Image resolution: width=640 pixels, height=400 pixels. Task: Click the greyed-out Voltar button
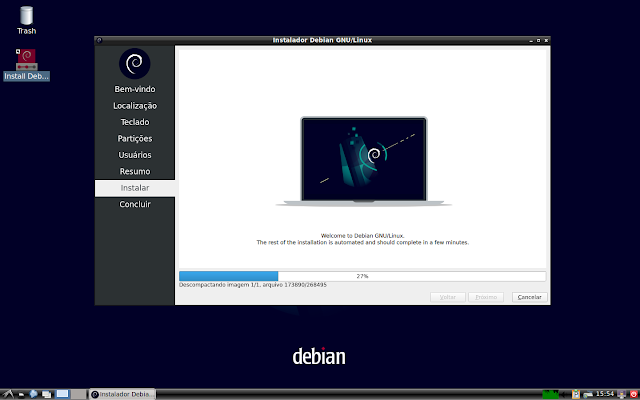448,297
